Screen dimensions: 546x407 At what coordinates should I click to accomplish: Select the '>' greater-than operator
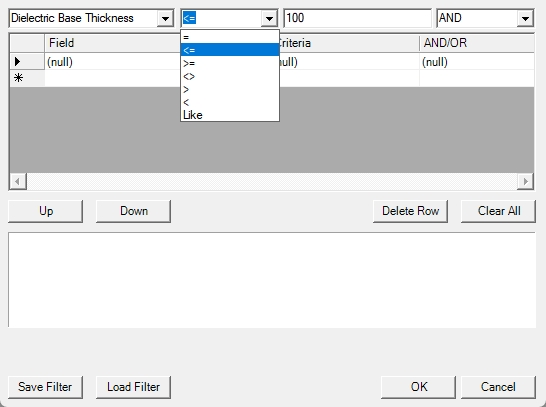click(x=230, y=89)
